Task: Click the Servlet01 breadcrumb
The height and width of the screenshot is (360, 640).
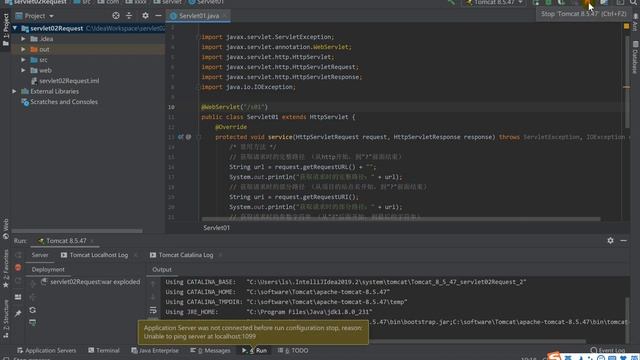Action: pos(216,228)
